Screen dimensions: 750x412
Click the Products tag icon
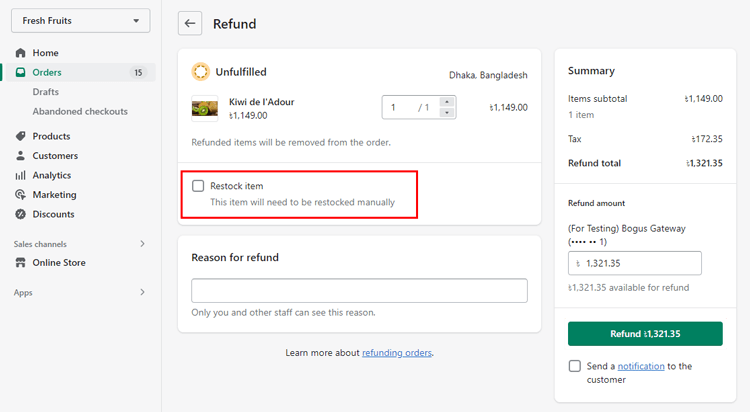pos(21,136)
